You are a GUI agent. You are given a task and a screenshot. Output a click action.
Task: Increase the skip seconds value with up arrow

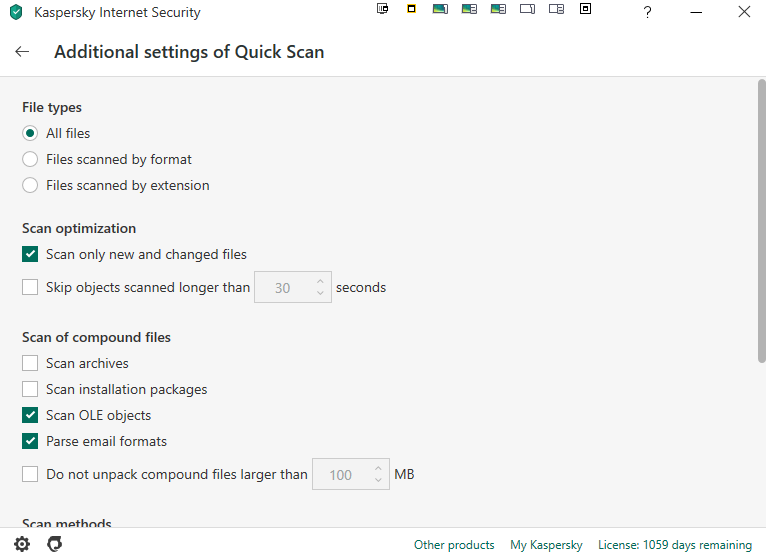pos(320,281)
